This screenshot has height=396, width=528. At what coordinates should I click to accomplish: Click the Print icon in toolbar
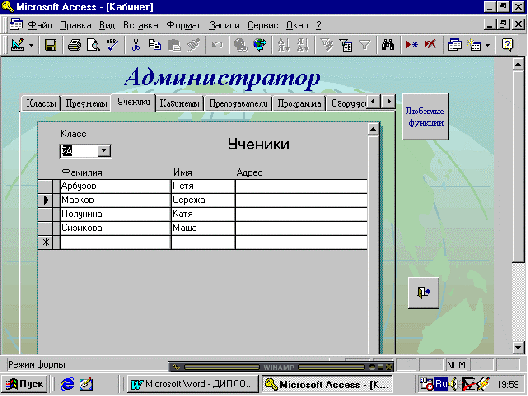tap(74, 45)
